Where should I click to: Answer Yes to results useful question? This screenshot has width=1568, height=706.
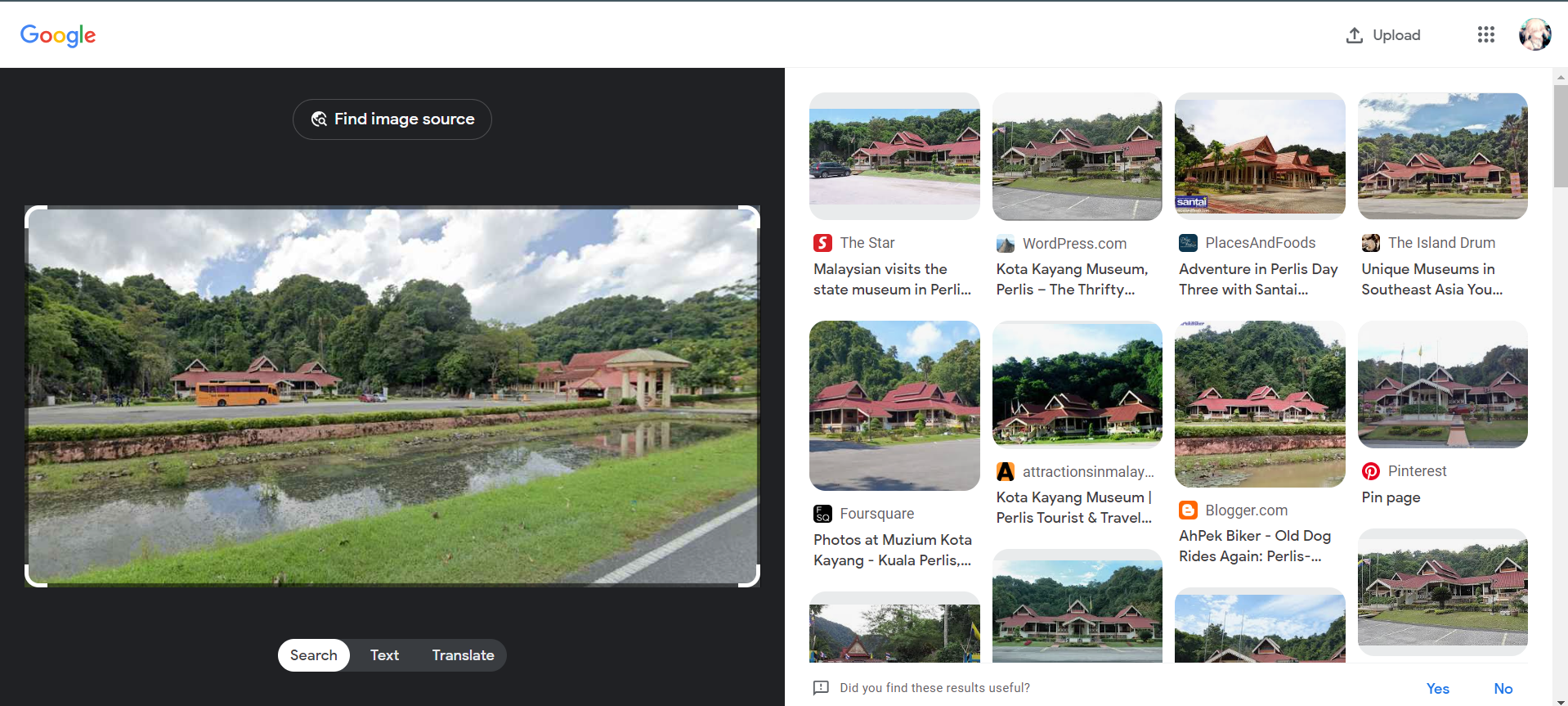[x=1437, y=689]
